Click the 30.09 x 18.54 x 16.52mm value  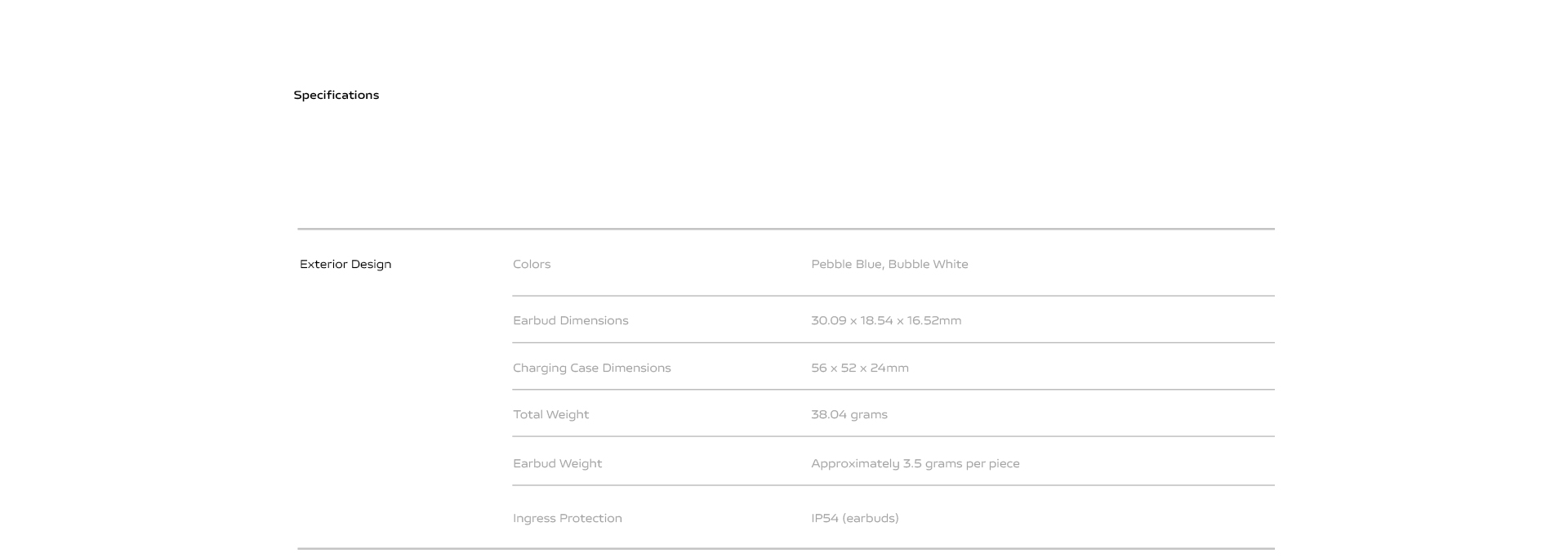[886, 320]
